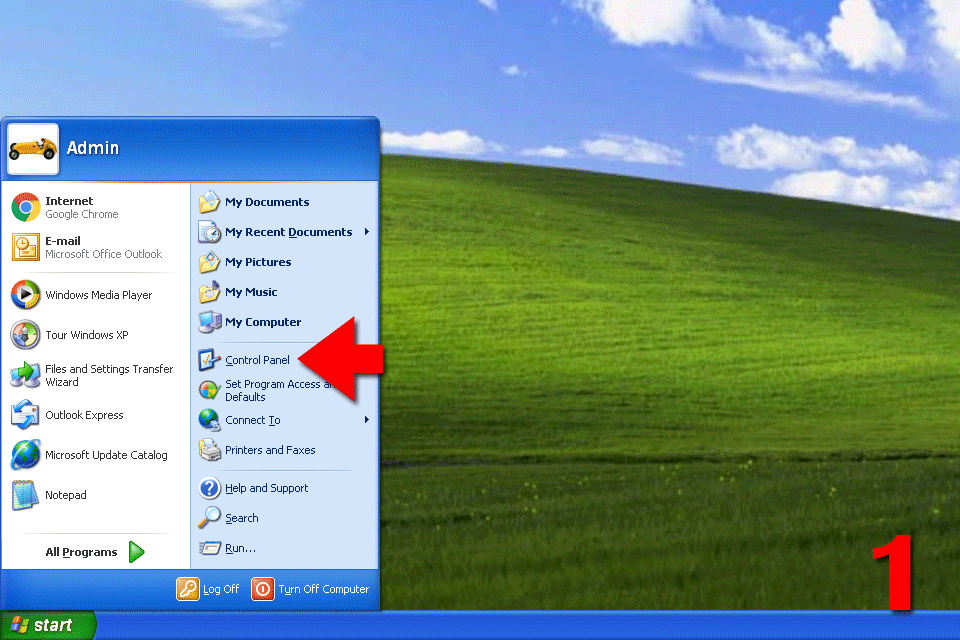Start the Tour Windows XP icon

26,335
